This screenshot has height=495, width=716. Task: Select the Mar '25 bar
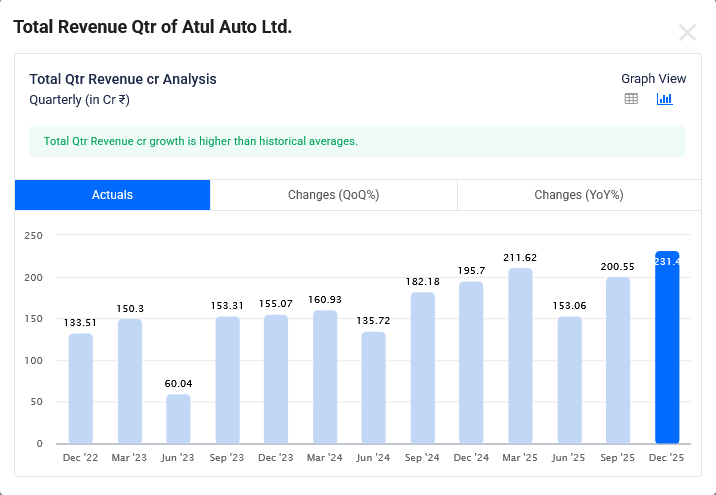(x=520, y=356)
